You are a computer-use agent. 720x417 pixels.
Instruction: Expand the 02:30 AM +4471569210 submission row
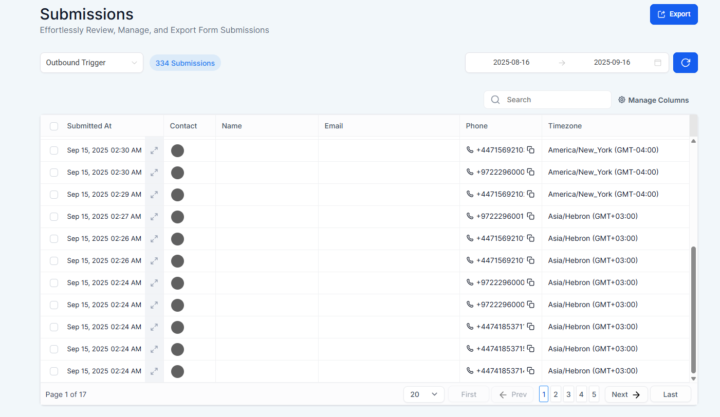[x=154, y=150]
